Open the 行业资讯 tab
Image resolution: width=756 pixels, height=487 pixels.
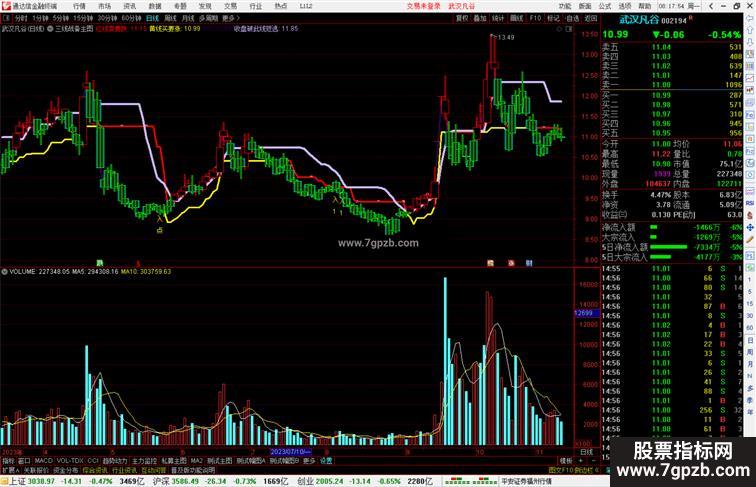[x=124, y=470]
